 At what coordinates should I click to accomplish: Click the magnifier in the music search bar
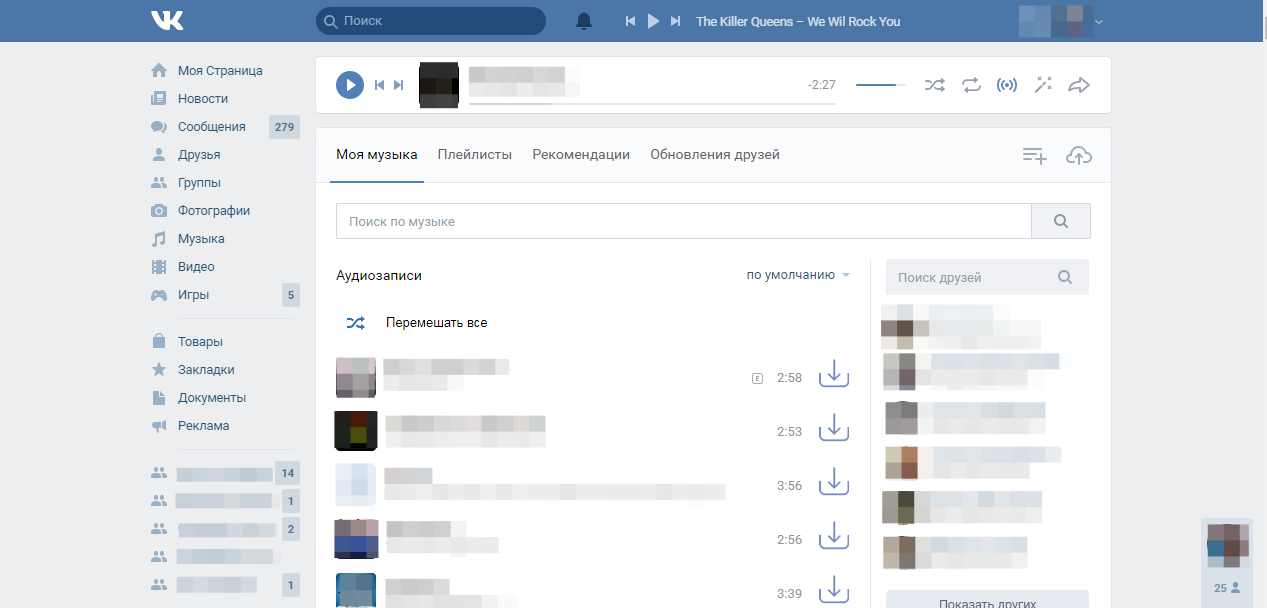(1060, 220)
